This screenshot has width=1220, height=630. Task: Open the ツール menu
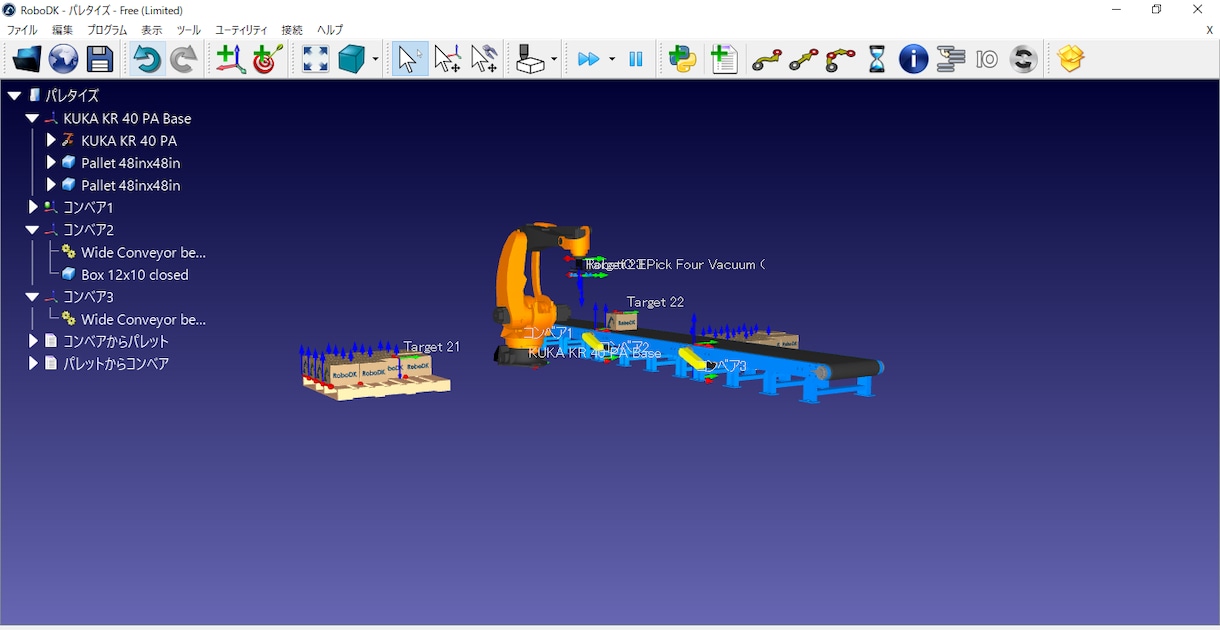point(189,30)
